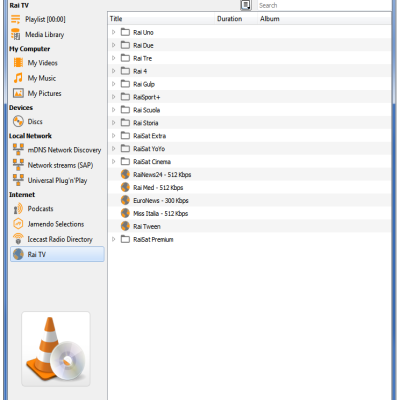Screen dimensions: 400x400
Task: Select 'mDNS Network Discovery' text
Action: point(64,150)
